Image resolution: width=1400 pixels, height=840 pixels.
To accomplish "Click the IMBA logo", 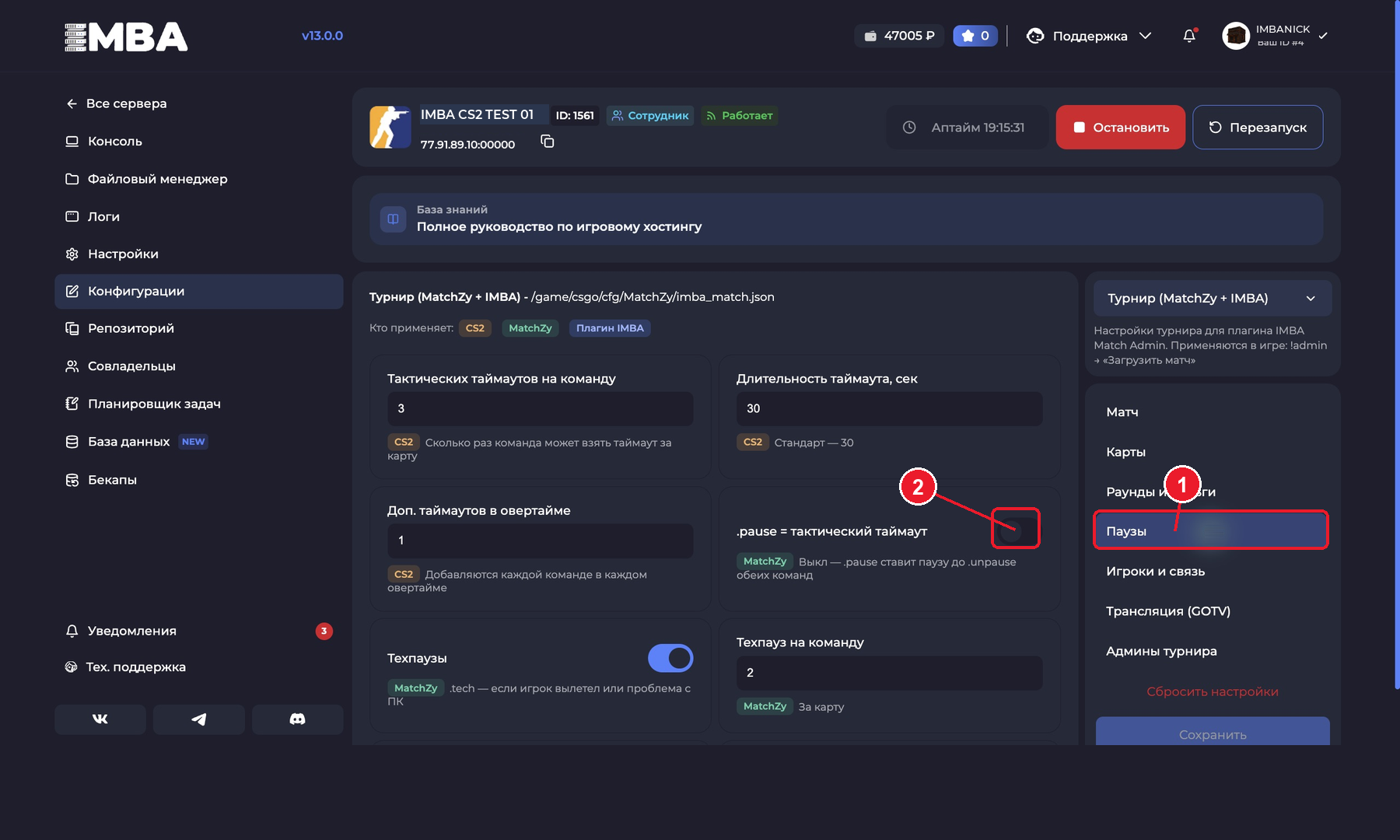I will [126, 37].
